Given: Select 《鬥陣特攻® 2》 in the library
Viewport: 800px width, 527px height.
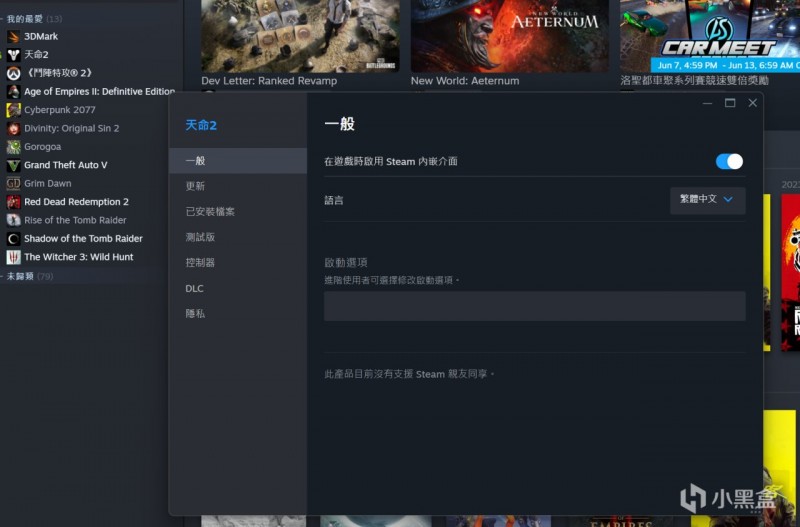Looking at the screenshot, I should 59,73.
